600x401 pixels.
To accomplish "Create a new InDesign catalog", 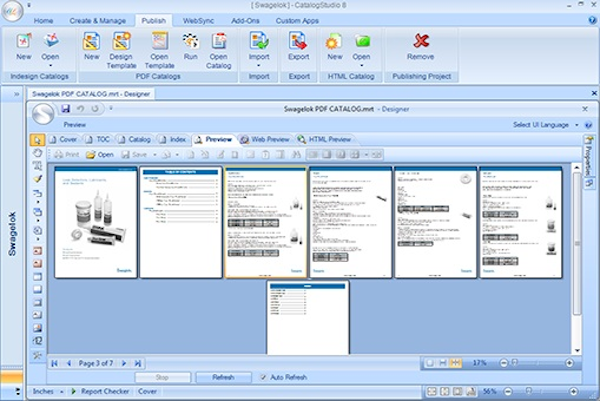I will [x=24, y=46].
